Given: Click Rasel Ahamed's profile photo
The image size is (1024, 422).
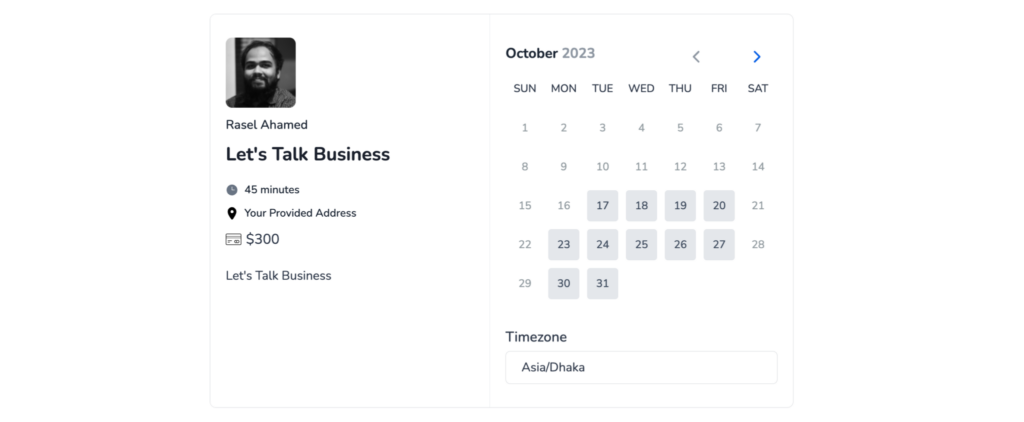Looking at the screenshot, I should pos(261,73).
